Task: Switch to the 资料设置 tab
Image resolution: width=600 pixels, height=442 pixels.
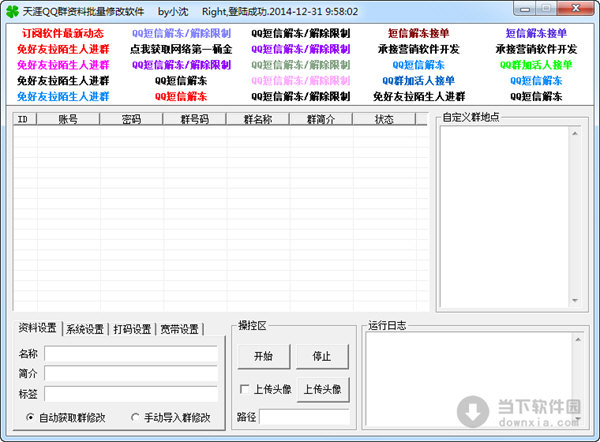Action: 38,328
